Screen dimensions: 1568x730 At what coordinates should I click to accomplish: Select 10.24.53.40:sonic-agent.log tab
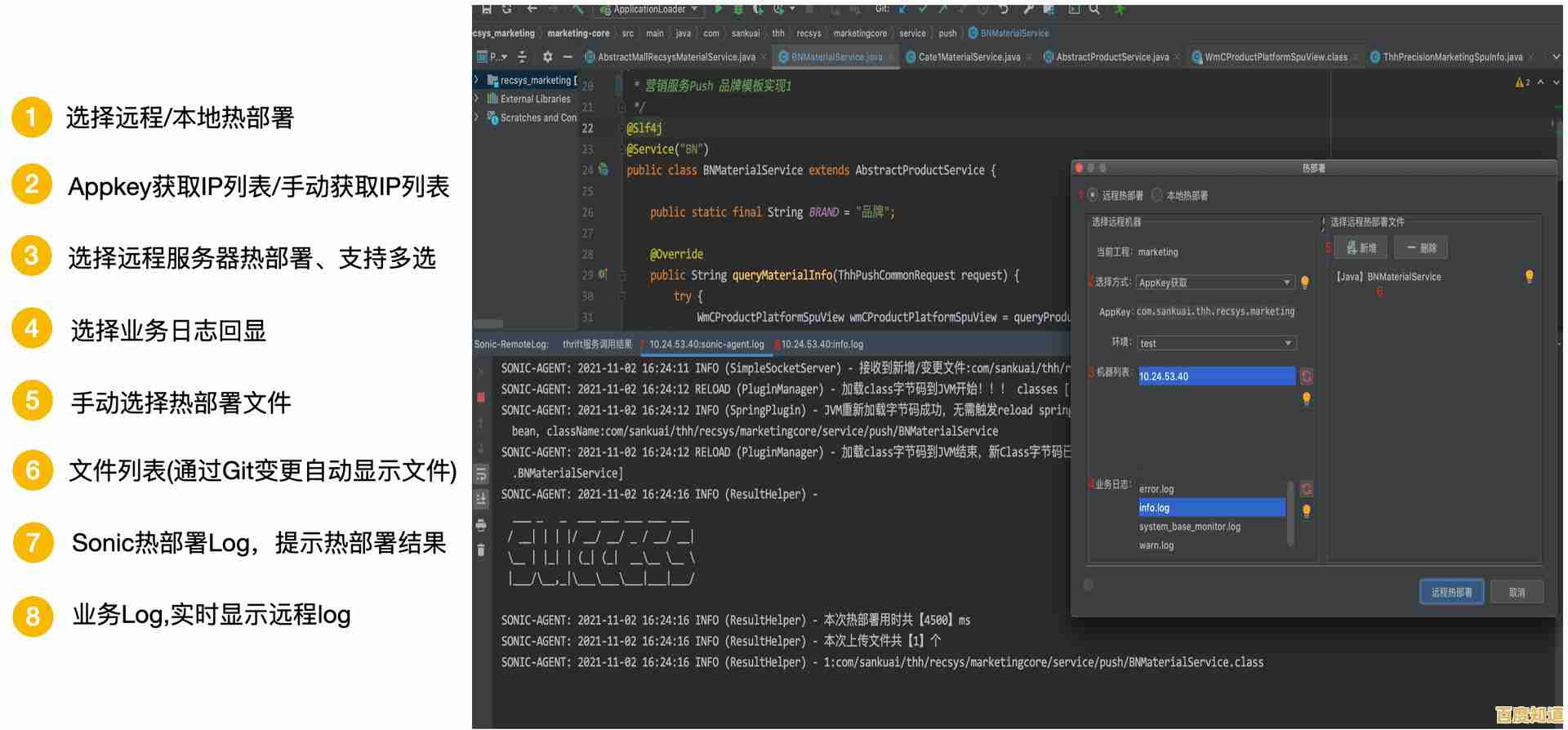(706, 345)
